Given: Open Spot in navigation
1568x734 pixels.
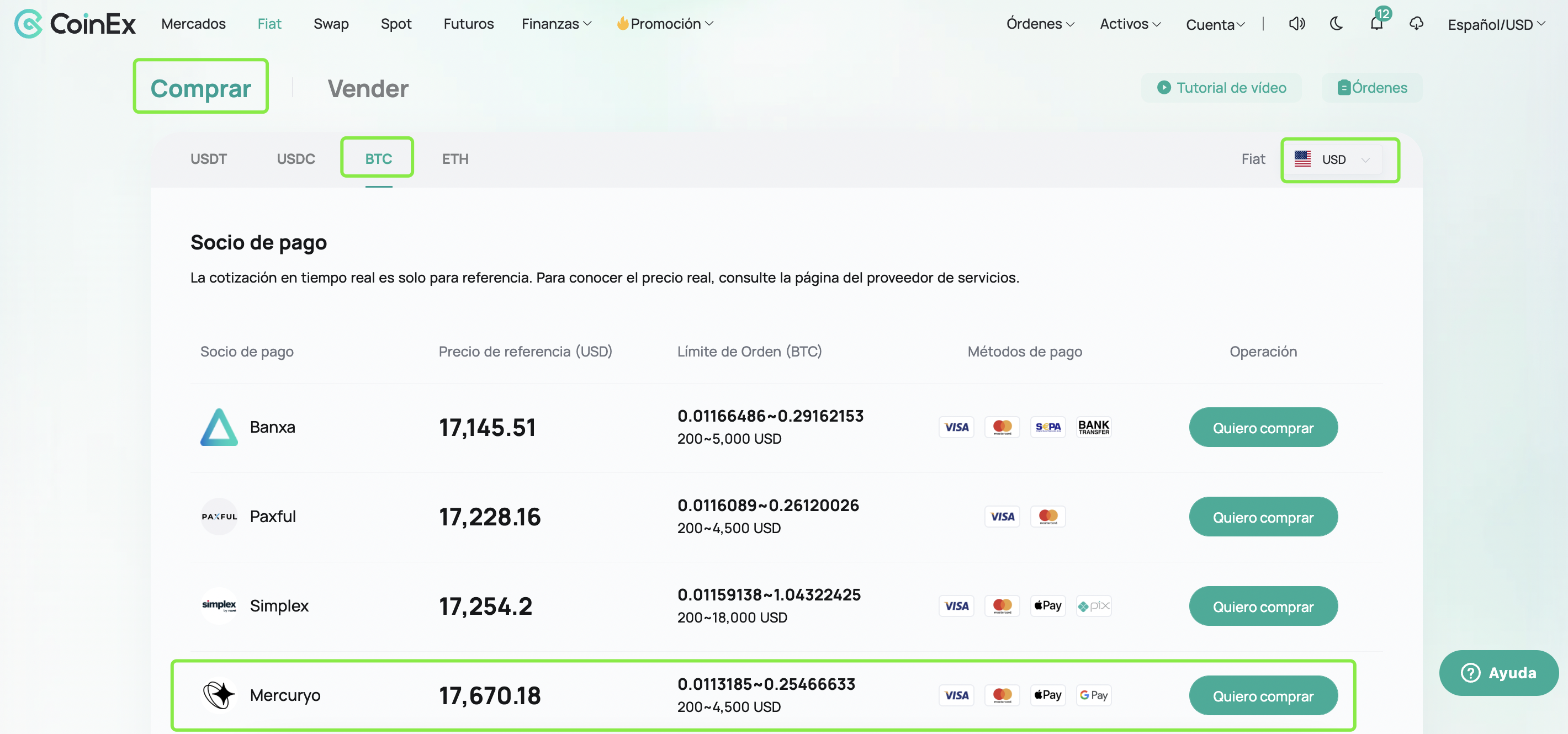Looking at the screenshot, I should point(396,24).
